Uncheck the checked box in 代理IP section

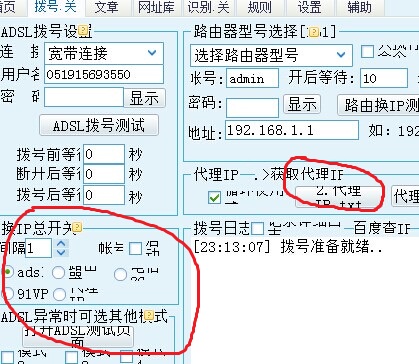(214, 198)
